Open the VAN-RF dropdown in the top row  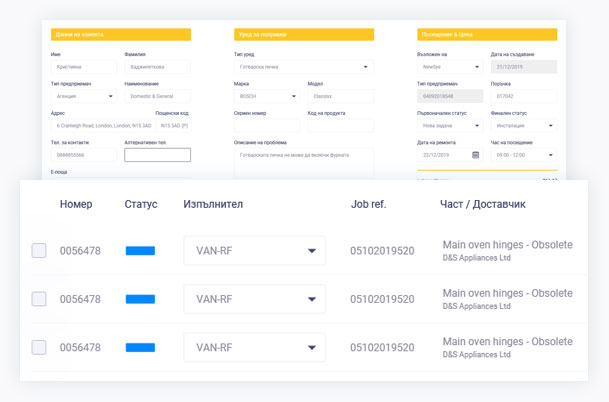254,251
